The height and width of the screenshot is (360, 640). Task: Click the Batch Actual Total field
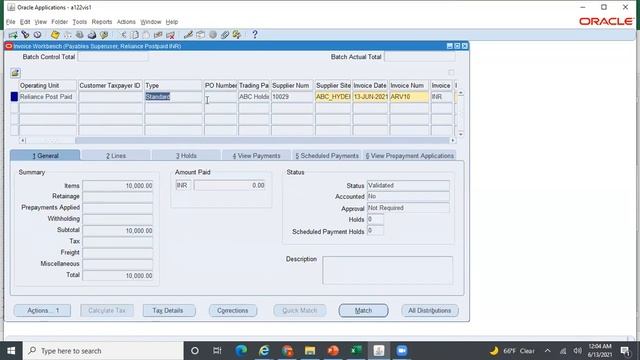(420, 57)
